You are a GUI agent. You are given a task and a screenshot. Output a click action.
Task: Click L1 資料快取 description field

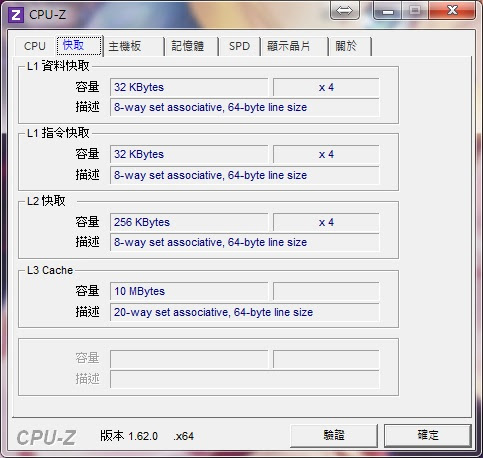click(x=245, y=107)
